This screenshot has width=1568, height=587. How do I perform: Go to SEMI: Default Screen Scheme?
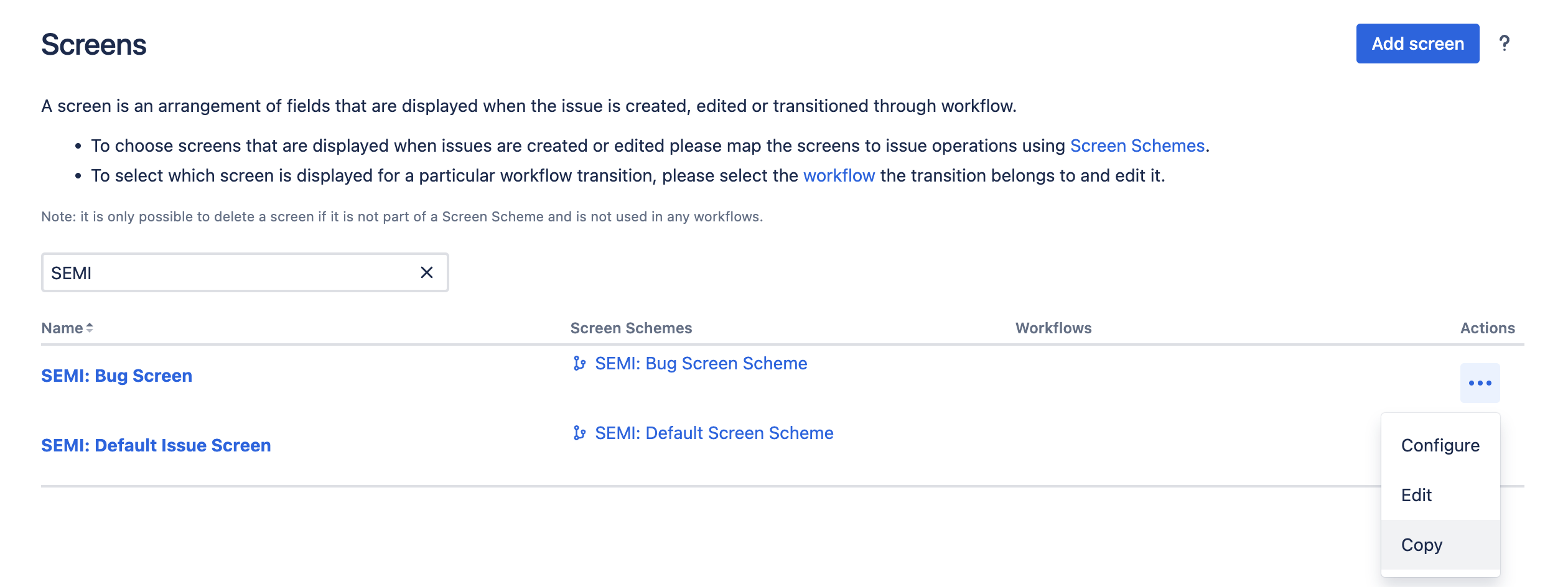click(x=714, y=433)
